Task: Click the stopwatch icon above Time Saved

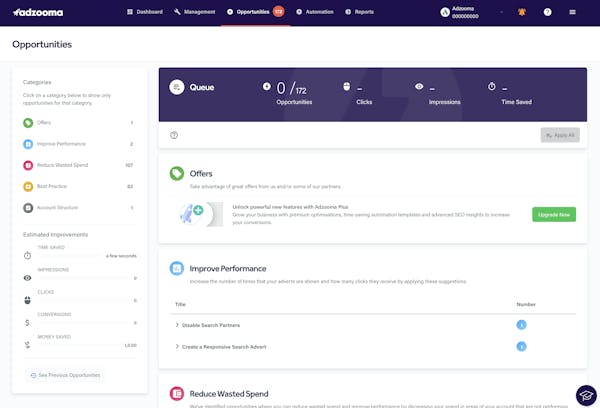Action: point(492,86)
